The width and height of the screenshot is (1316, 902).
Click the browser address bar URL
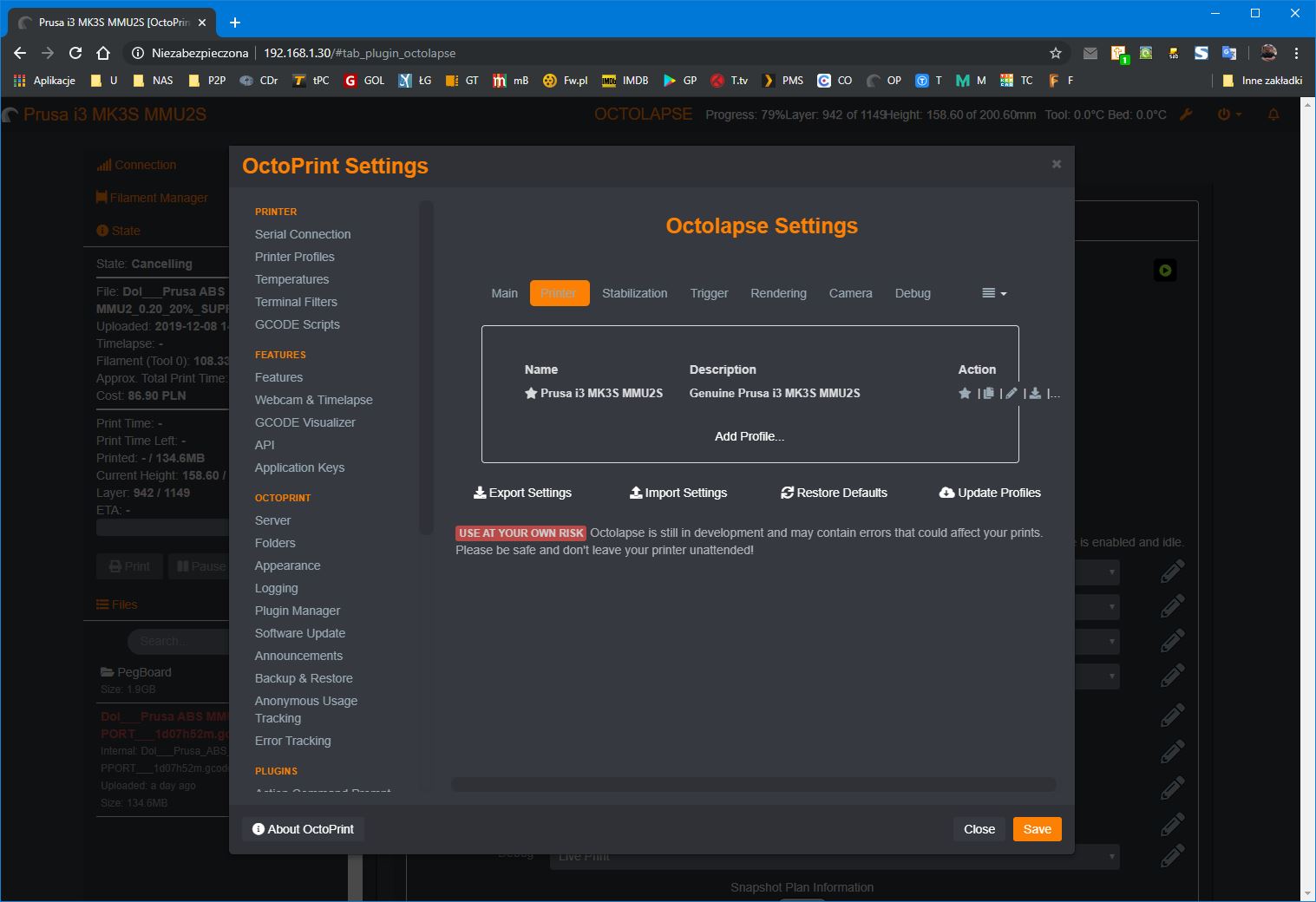359,53
